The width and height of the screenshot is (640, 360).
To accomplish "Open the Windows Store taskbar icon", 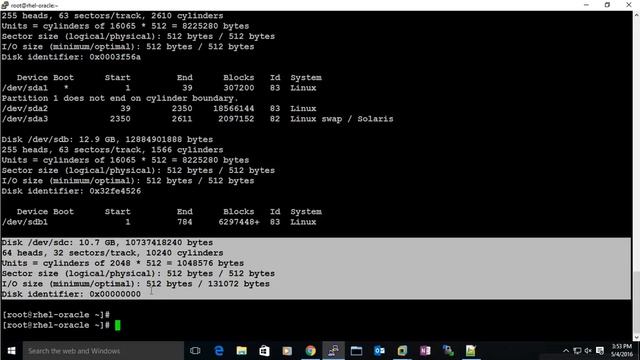I will pyautogui.click(x=264, y=351).
